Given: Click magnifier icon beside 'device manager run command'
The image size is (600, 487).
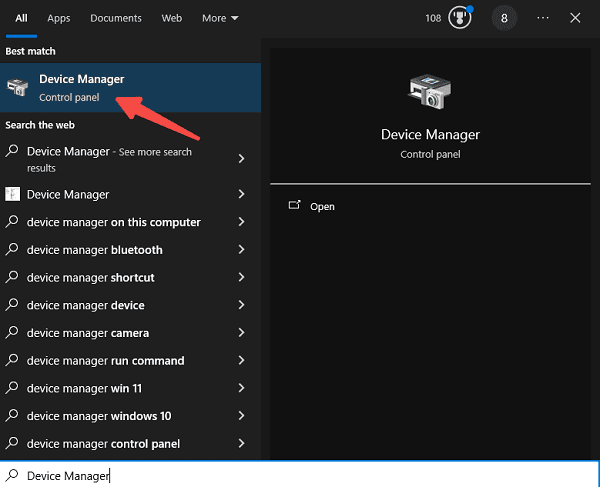Looking at the screenshot, I should click(12, 360).
